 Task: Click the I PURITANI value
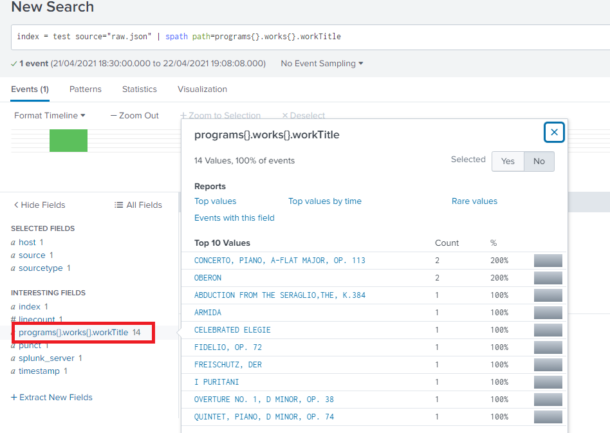point(216,382)
